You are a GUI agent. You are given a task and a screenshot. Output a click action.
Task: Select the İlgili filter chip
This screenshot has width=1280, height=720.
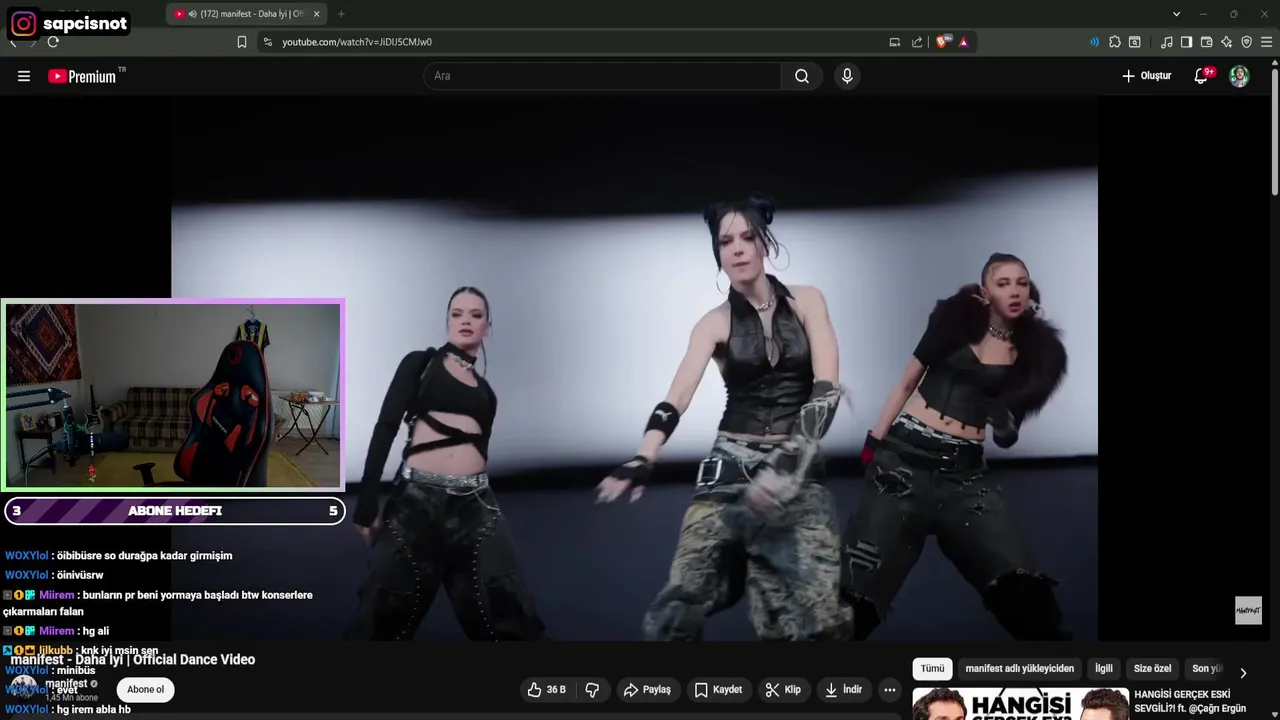pos(1104,669)
